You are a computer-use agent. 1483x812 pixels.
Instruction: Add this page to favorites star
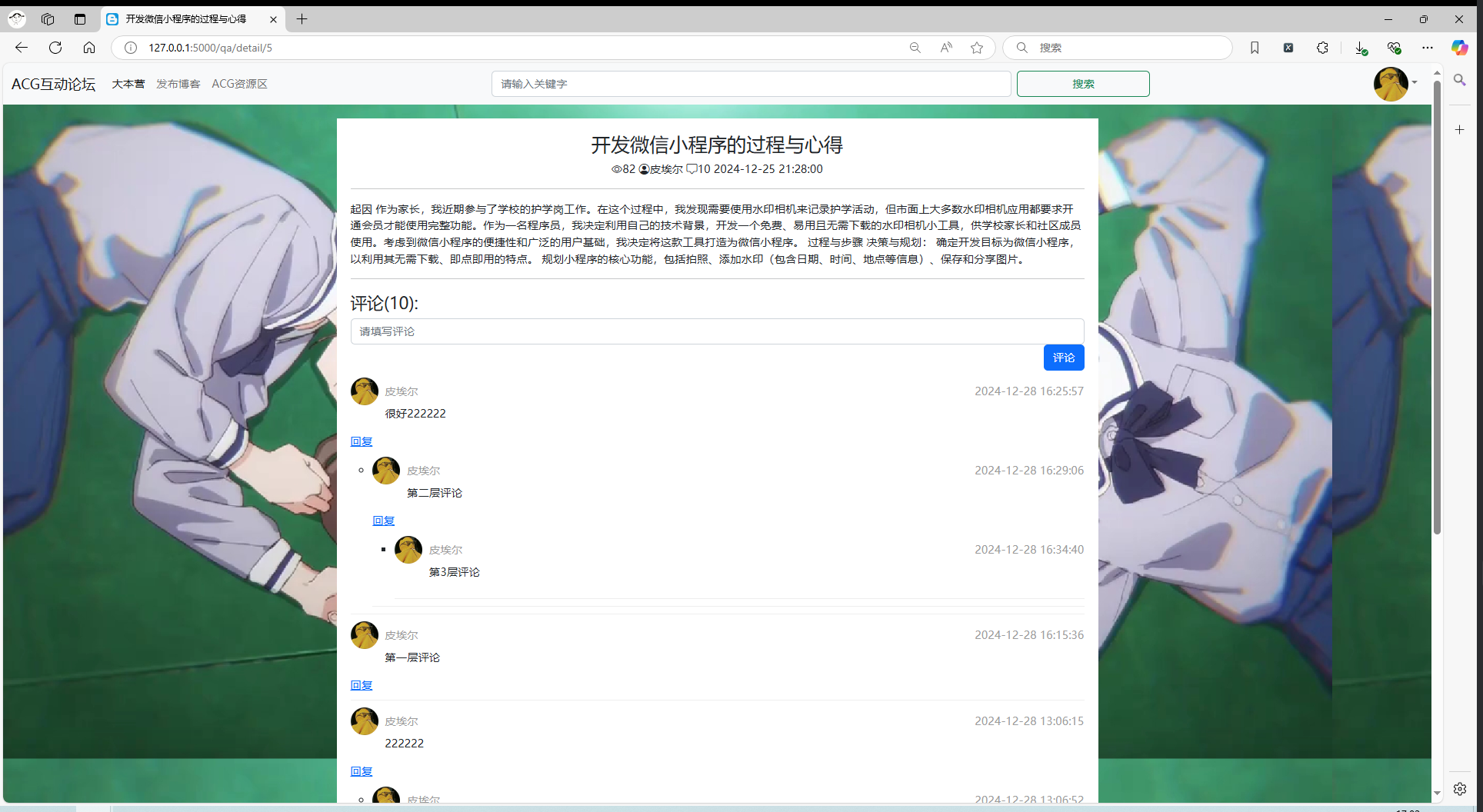tap(977, 48)
